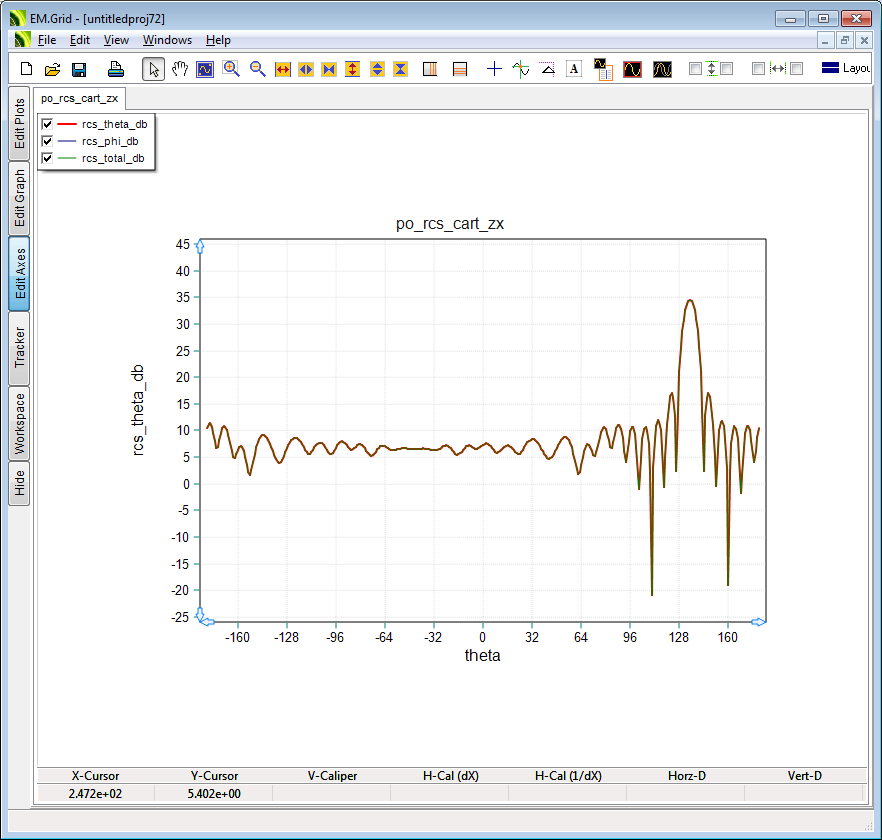Click the top Y-axis range handle arrow
Viewport: 882px width, 840px height.
point(200,246)
